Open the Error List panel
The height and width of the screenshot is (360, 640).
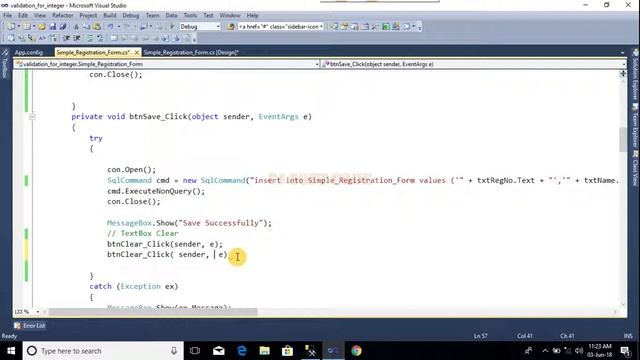[30, 326]
